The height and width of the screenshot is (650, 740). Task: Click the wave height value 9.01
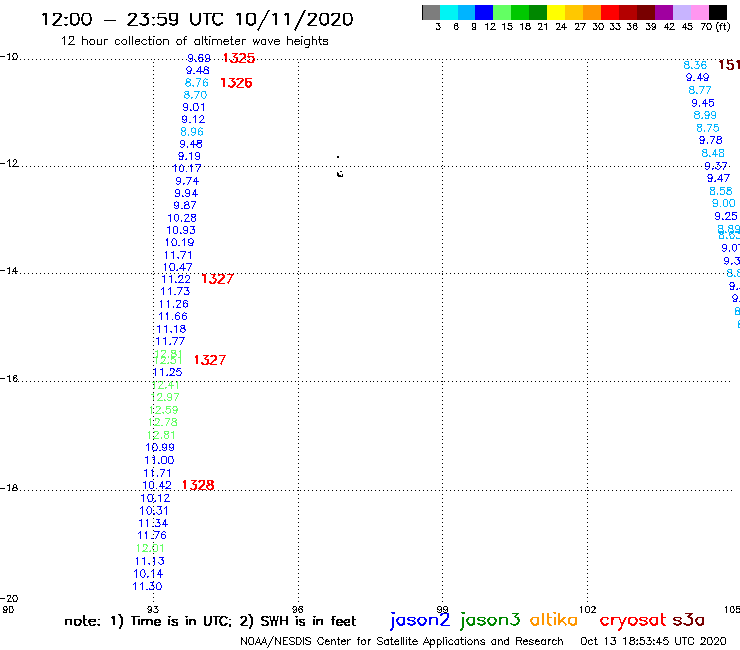[194, 107]
